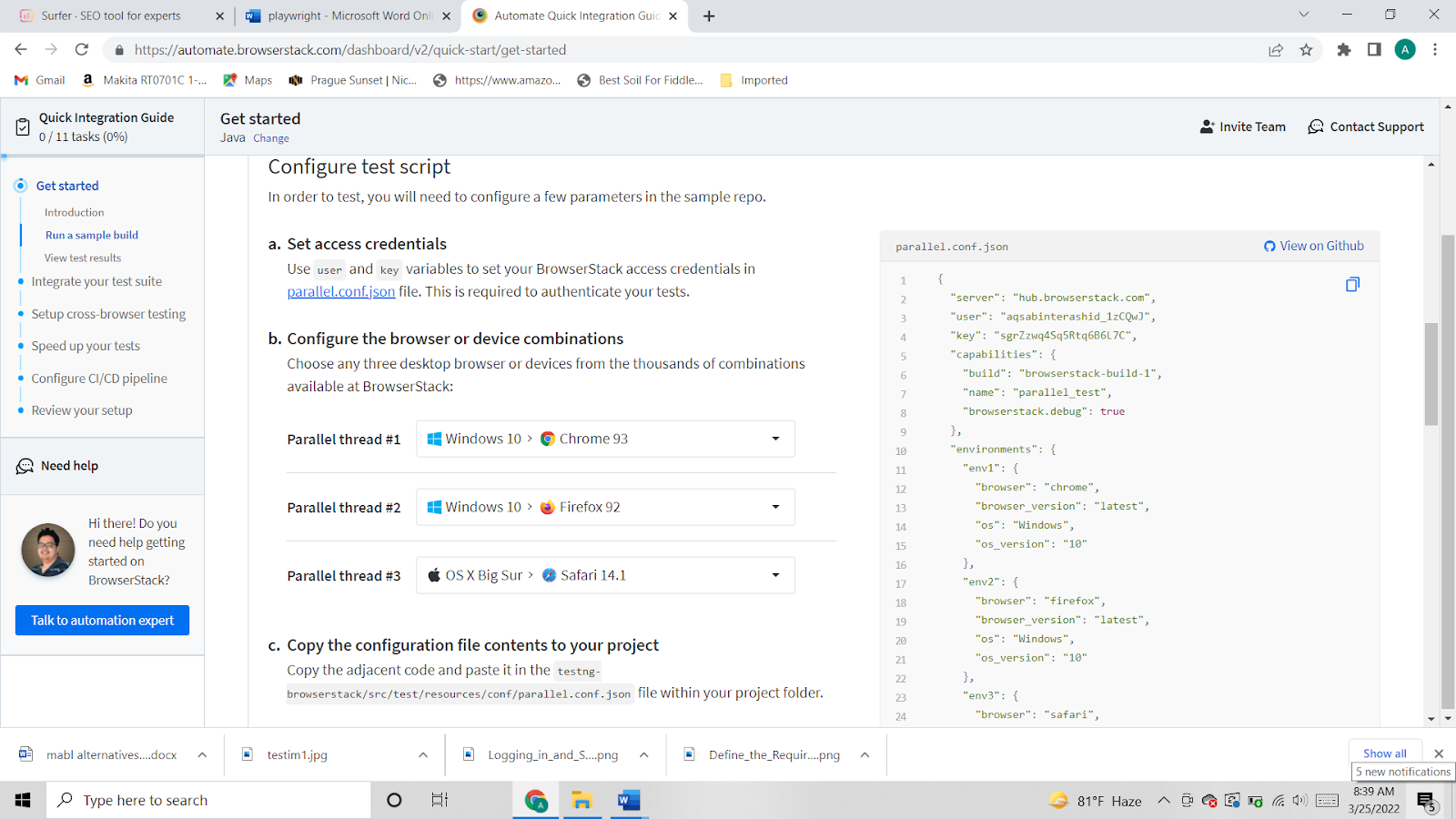Close the downloads bar
Image resolution: width=1456 pixels, height=819 pixels.
[x=1439, y=753]
